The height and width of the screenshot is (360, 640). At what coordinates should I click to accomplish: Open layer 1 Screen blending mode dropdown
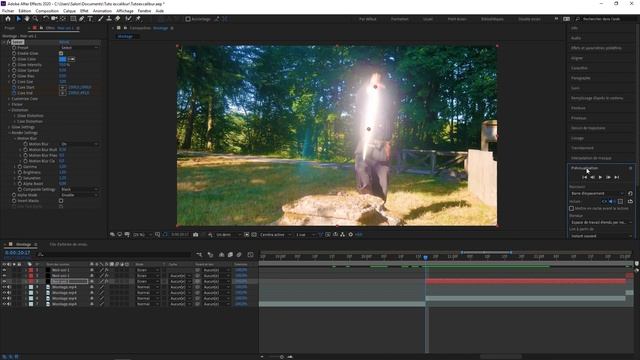point(147,270)
